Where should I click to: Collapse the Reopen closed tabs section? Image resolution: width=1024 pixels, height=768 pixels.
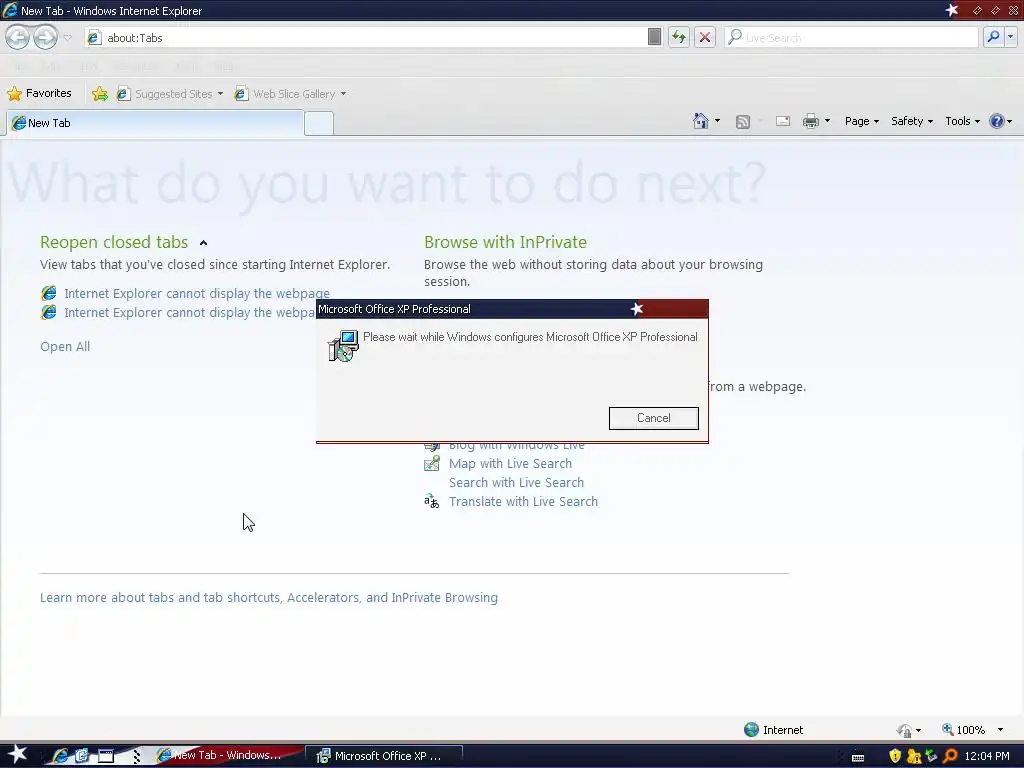point(203,243)
